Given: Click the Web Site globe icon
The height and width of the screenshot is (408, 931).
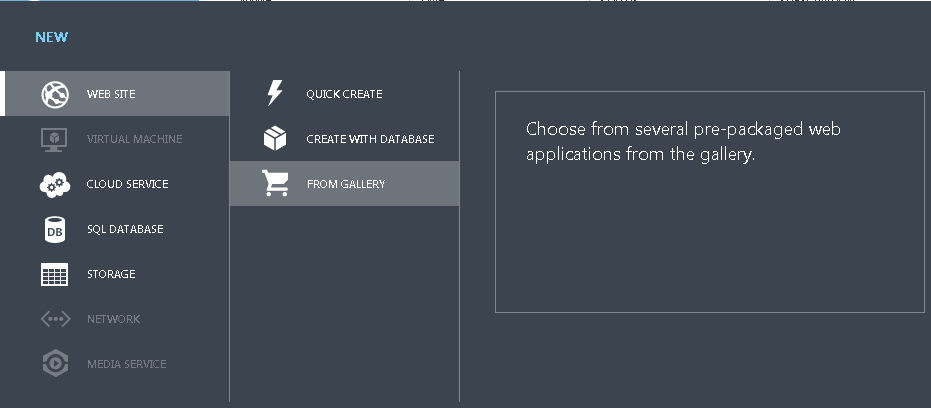Looking at the screenshot, I should (54, 94).
